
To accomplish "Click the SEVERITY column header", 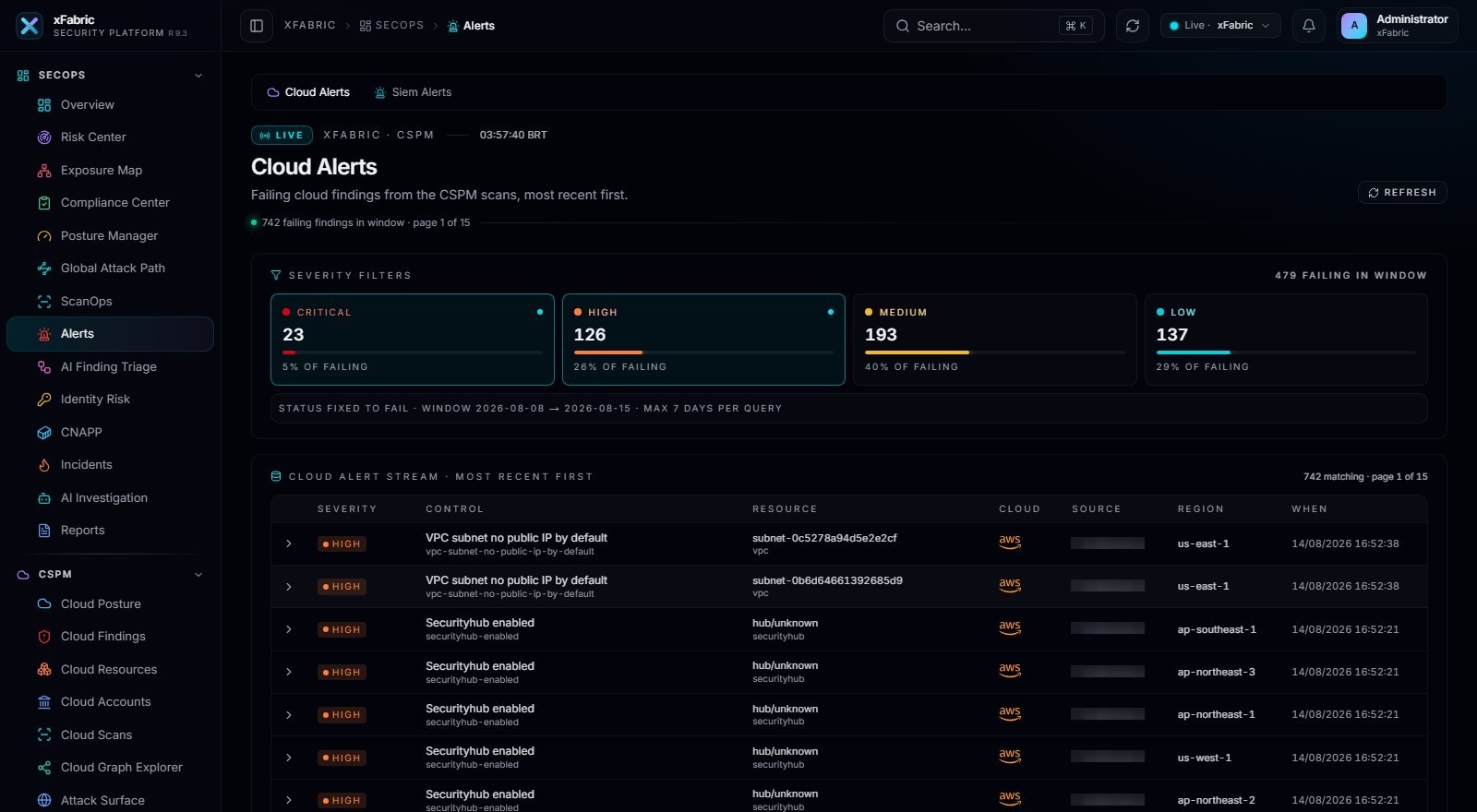I will (x=347, y=509).
